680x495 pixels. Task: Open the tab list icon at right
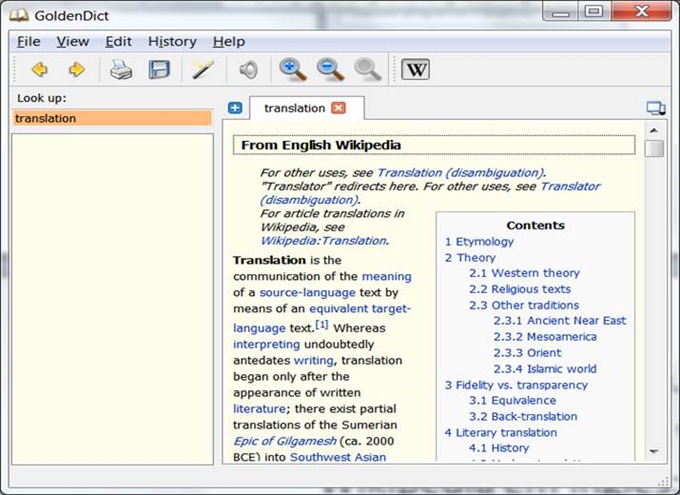pyautogui.click(x=656, y=108)
